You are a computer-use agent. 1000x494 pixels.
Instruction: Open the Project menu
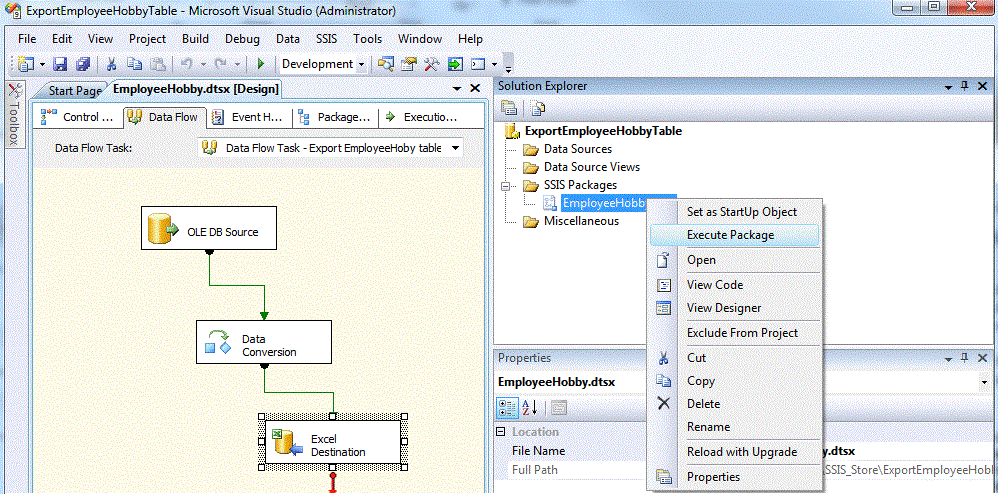[x=147, y=39]
